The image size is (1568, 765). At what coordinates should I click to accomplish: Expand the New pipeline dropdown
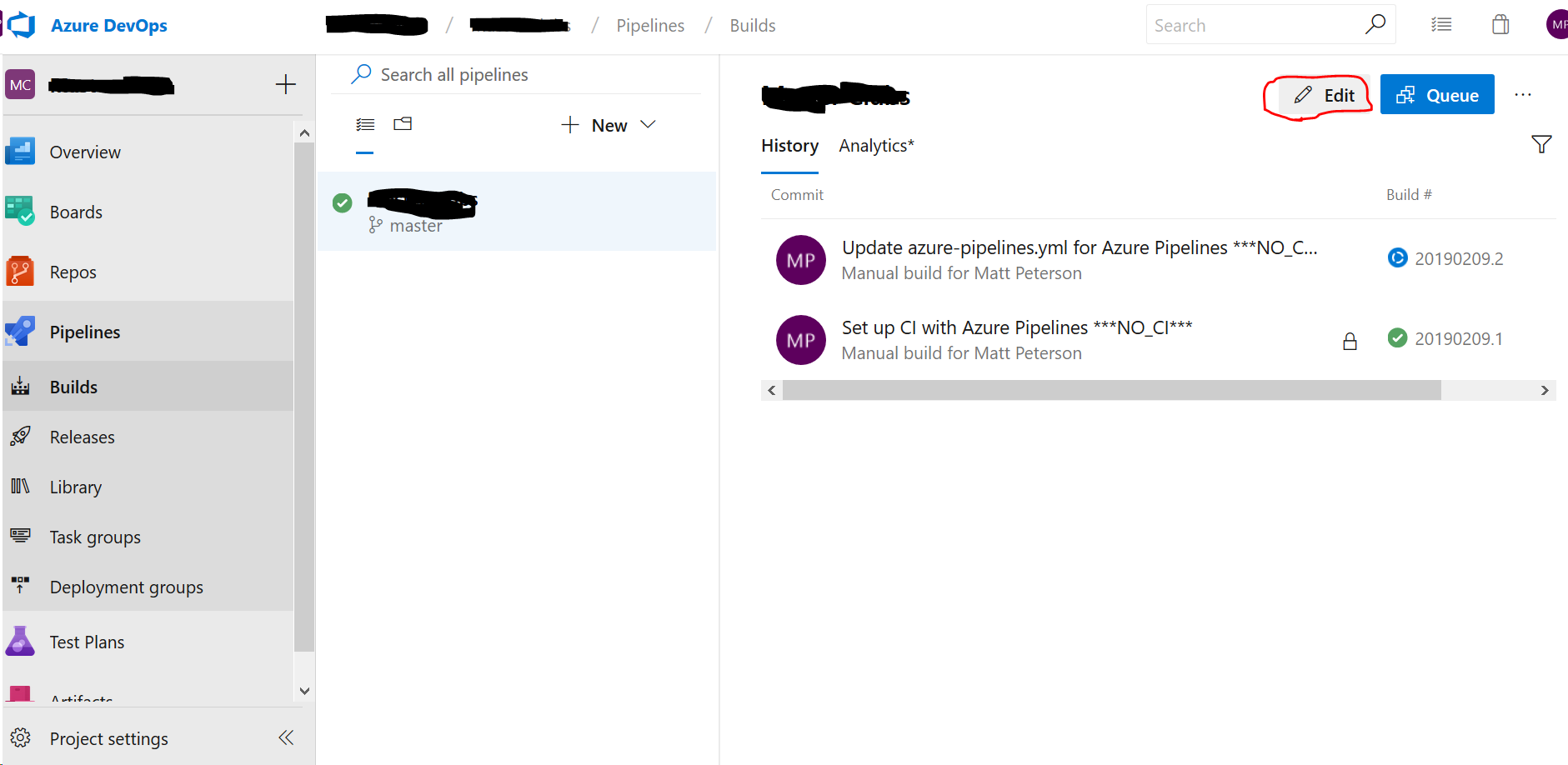point(609,125)
